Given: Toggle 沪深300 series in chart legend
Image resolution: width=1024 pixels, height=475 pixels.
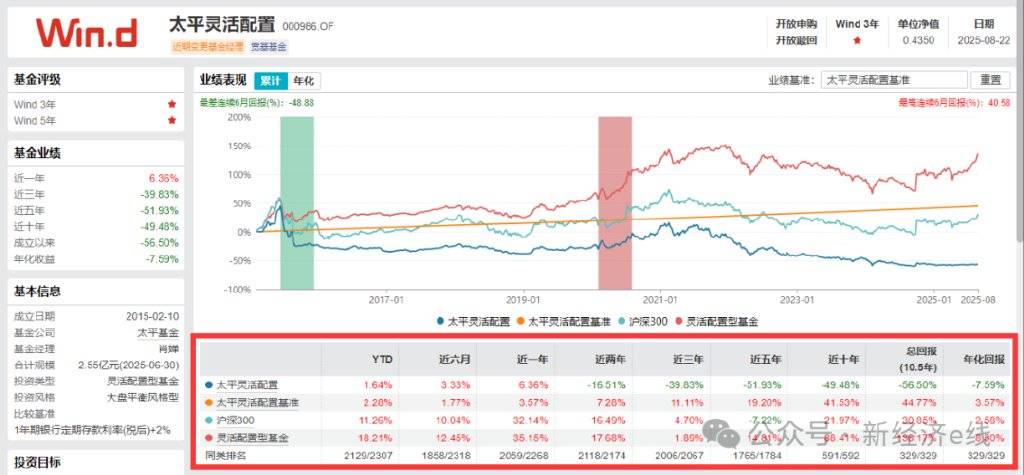Looking at the screenshot, I should pos(642,321).
